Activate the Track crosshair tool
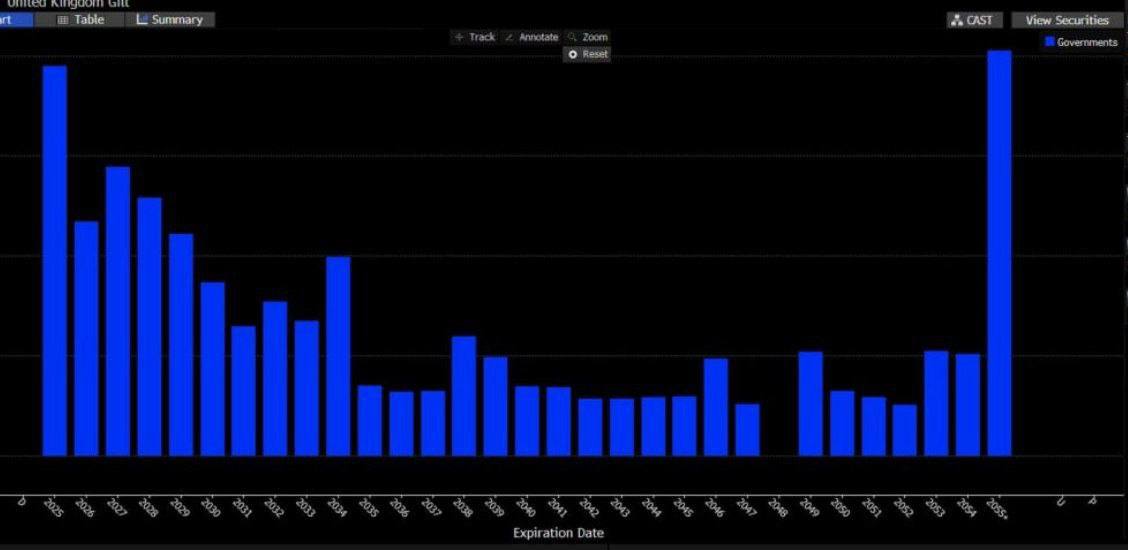 click(x=474, y=37)
